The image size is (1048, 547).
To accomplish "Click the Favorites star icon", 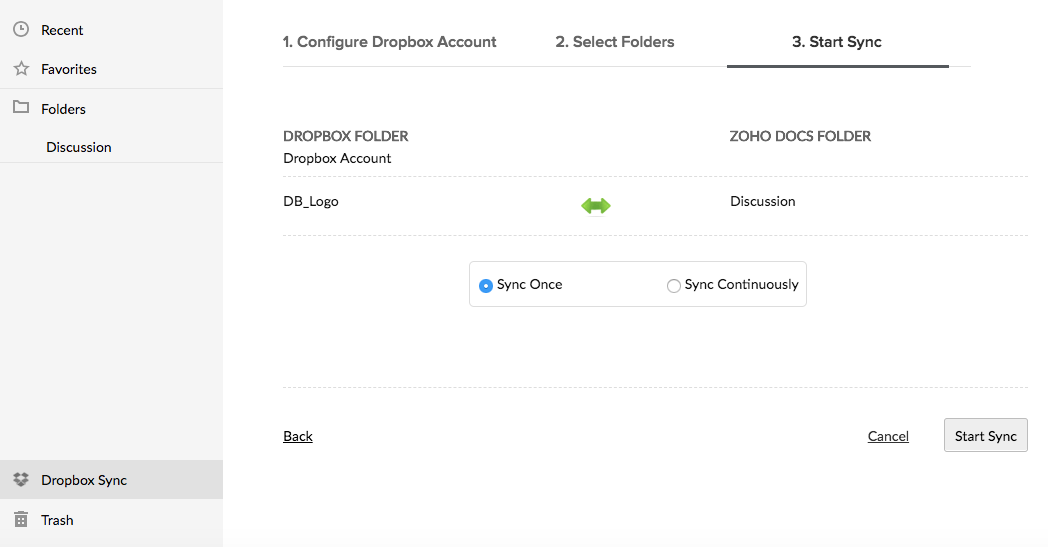I will click(21, 68).
